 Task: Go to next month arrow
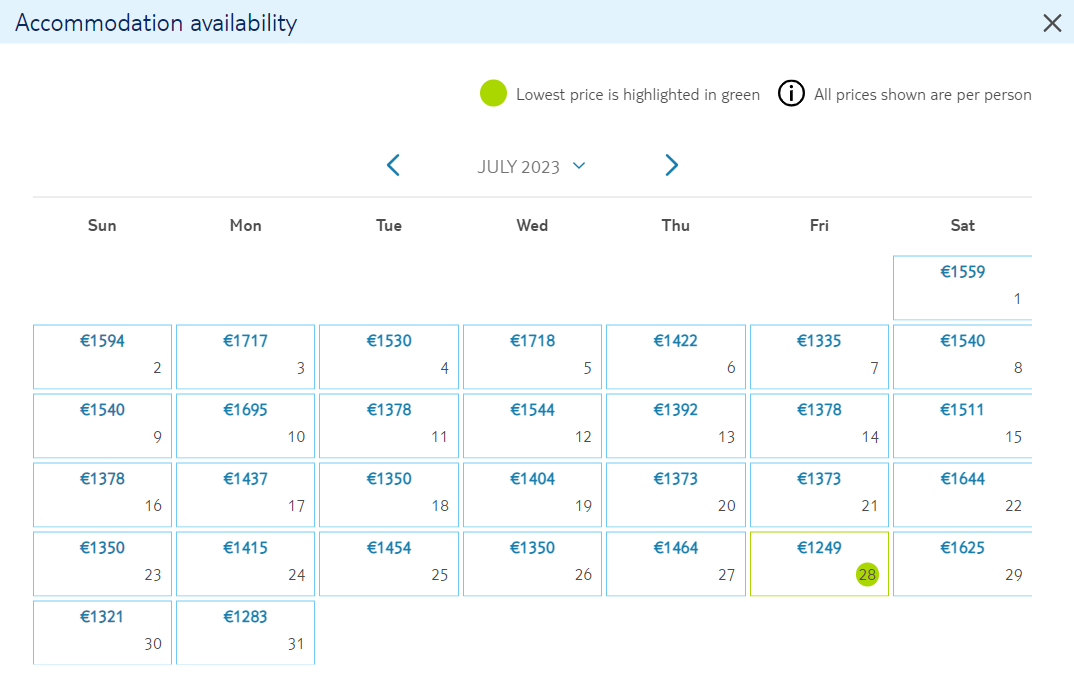tap(671, 165)
